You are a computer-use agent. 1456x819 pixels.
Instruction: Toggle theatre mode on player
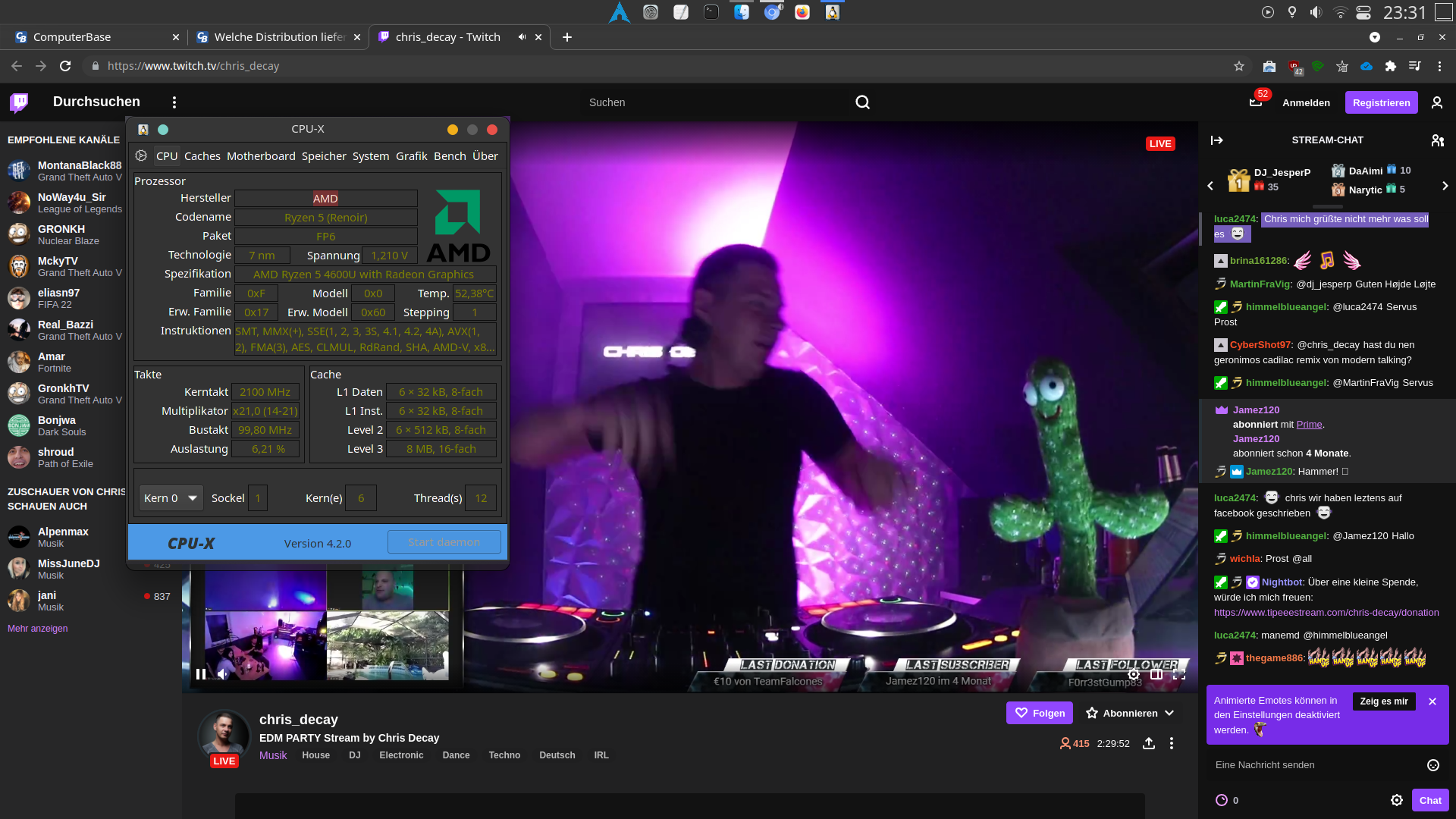[x=1156, y=674]
